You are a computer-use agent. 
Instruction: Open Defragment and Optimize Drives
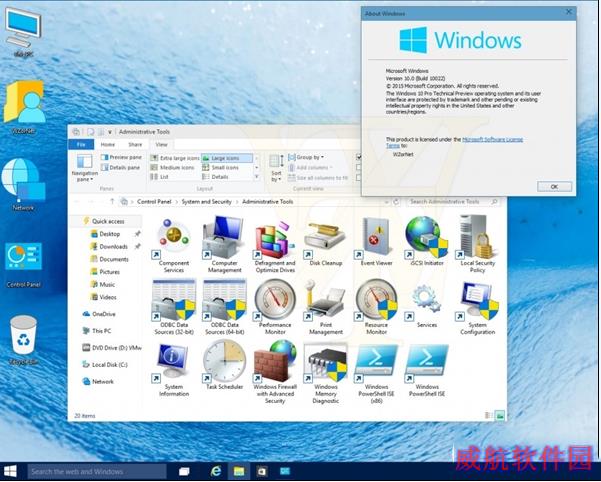(275, 244)
